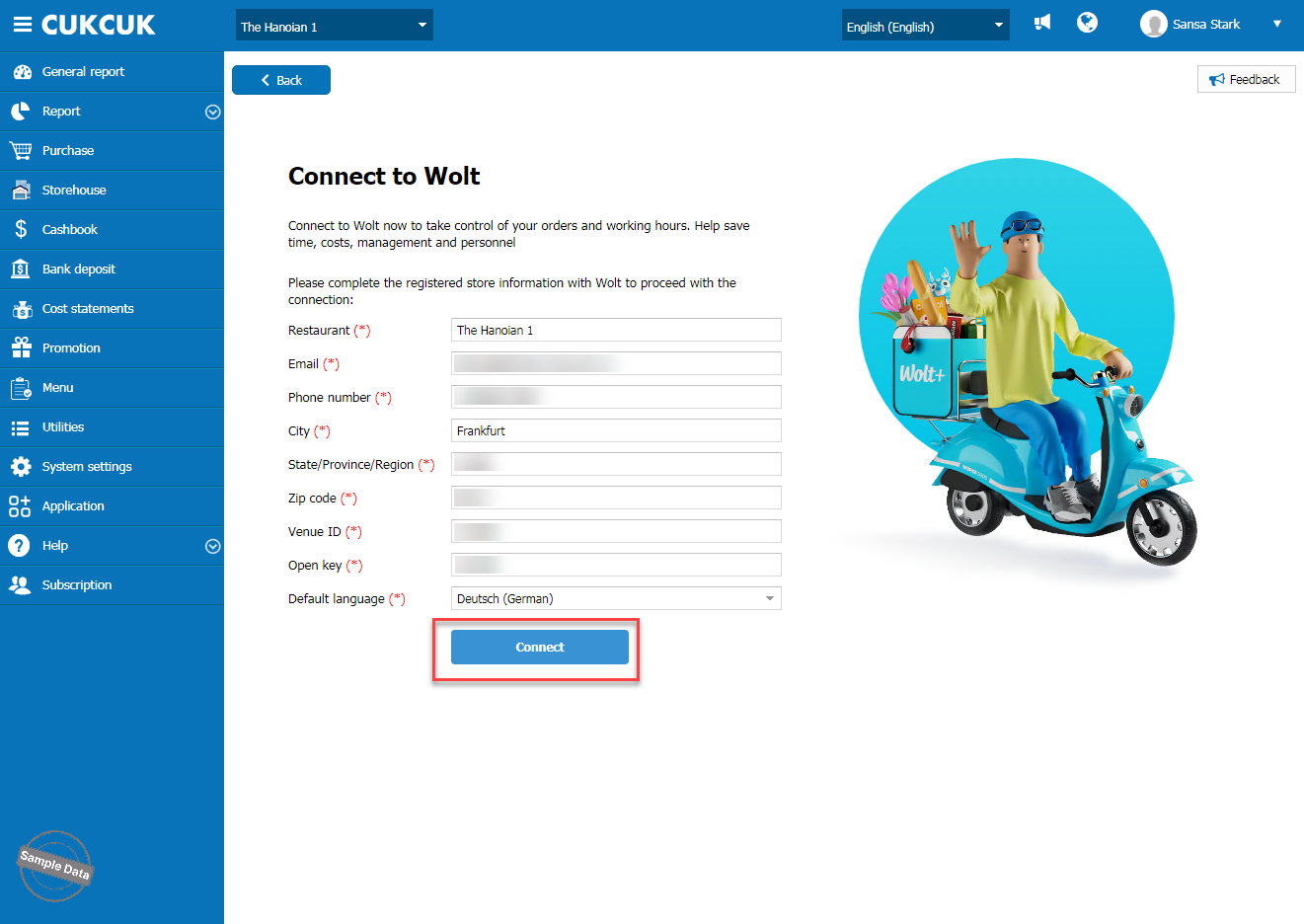
Task: Click the Menu clipboard icon
Action: pos(21,388)
